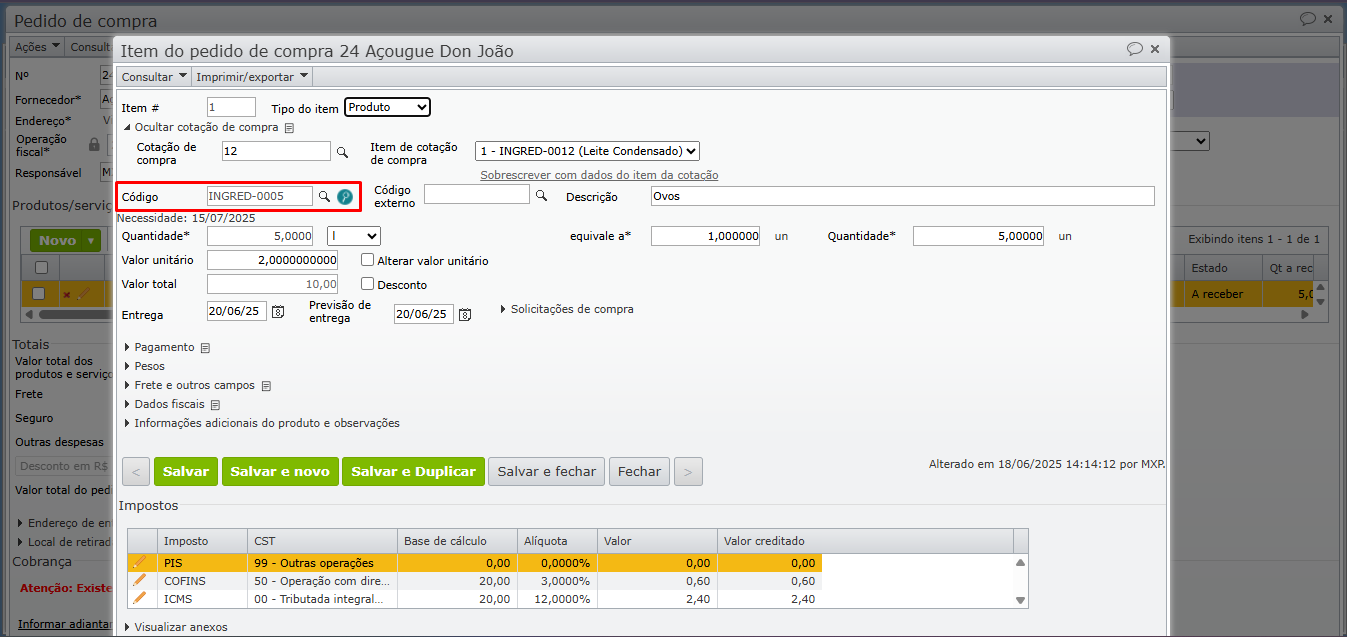Viewport: 1347px width, 637px height.
Task: Click Código externo input field
Action: click(x=477, y=194)
